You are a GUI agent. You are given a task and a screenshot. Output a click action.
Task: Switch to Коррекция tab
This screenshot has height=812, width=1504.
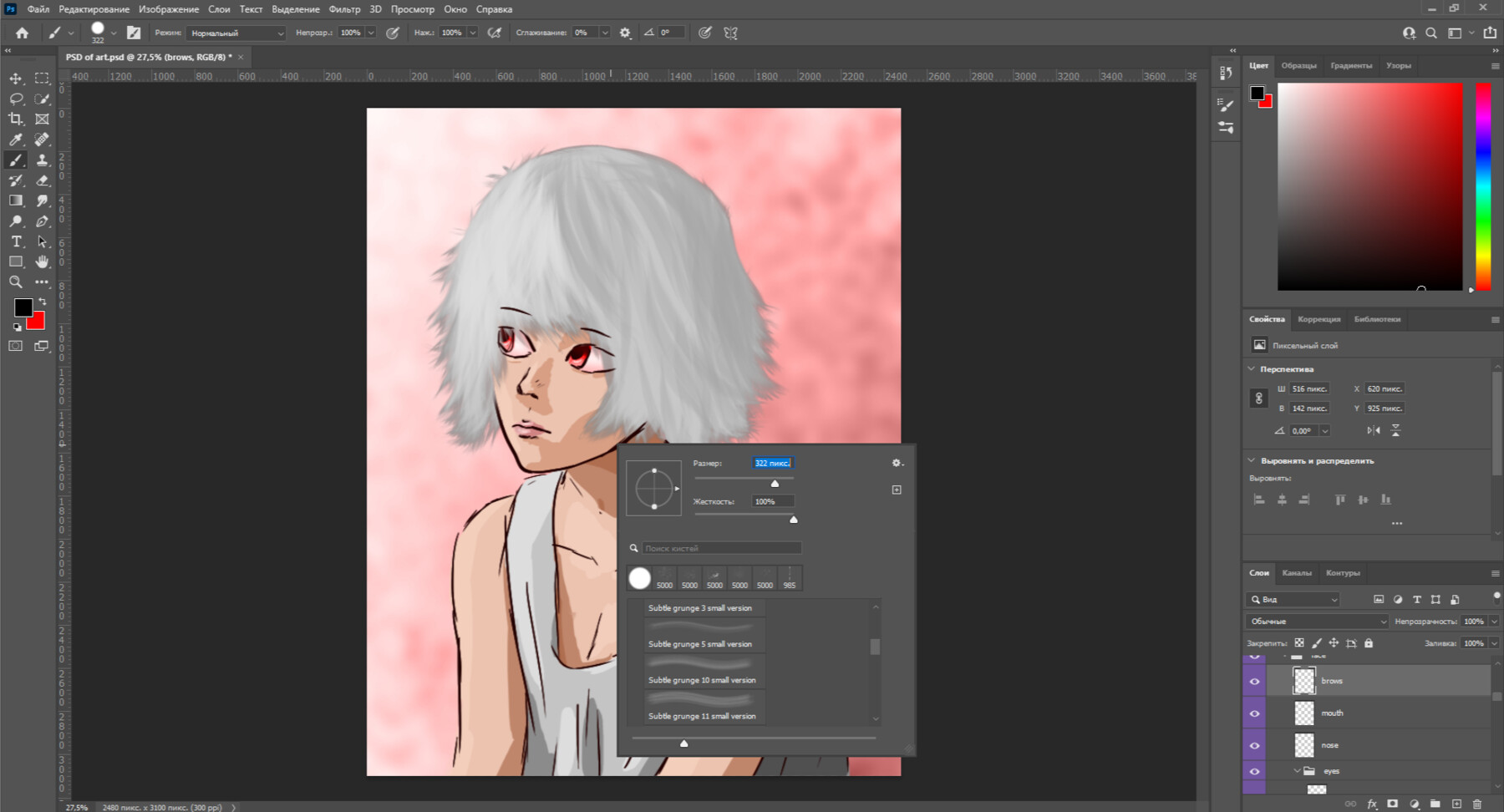coord(1319,319)
